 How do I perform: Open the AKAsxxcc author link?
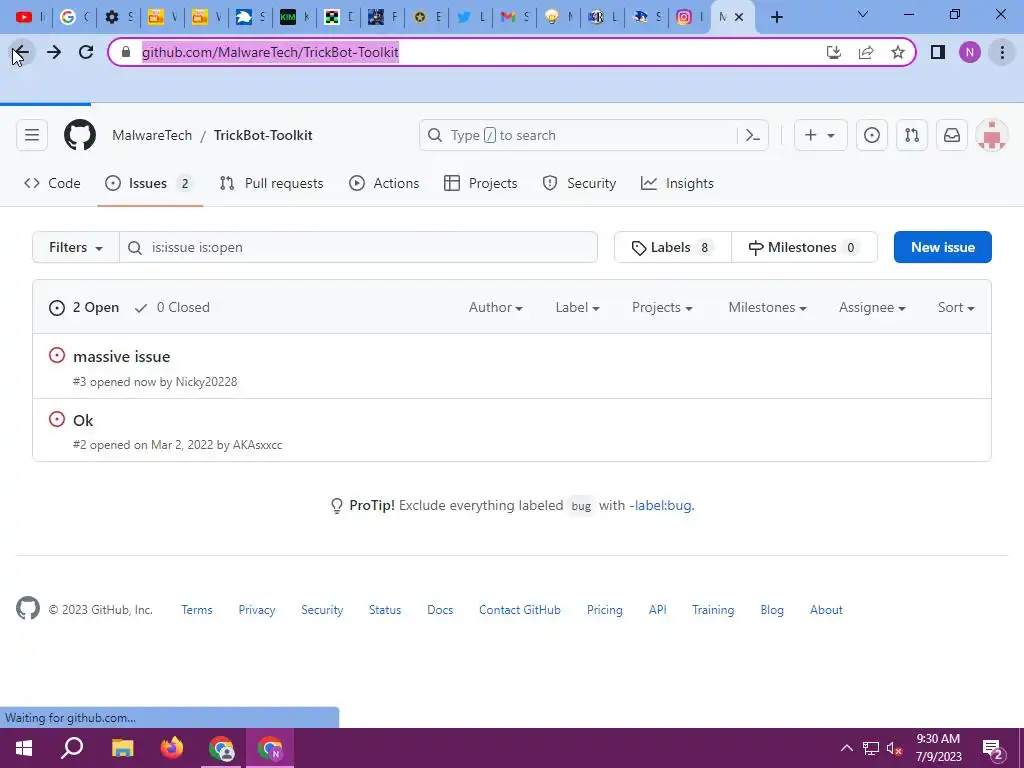point(257,445)
